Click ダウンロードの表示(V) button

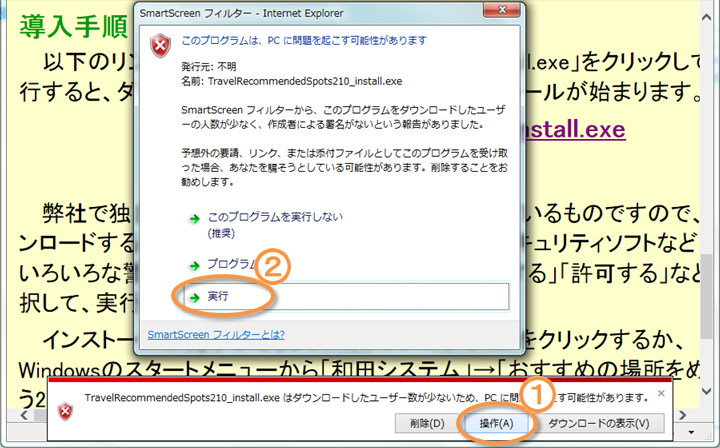tap(598, 423)
